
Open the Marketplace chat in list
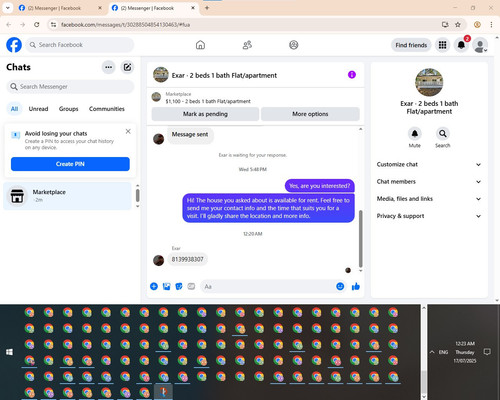pyautogui.click(x=68, y=196)
